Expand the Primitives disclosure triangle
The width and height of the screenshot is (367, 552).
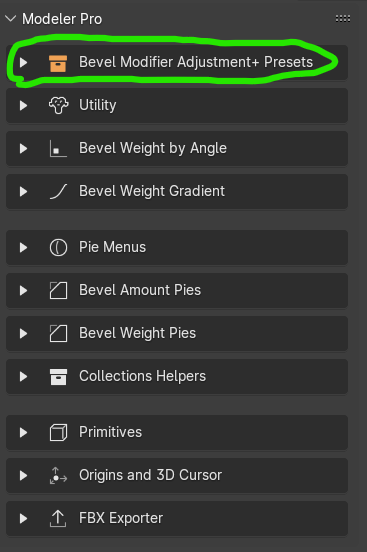pos(24,432)
